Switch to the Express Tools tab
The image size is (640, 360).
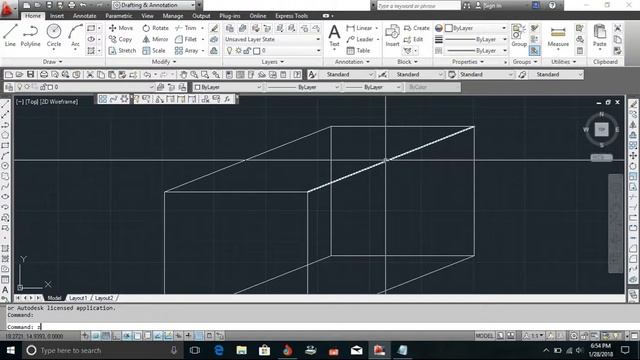tap(291, 16)
